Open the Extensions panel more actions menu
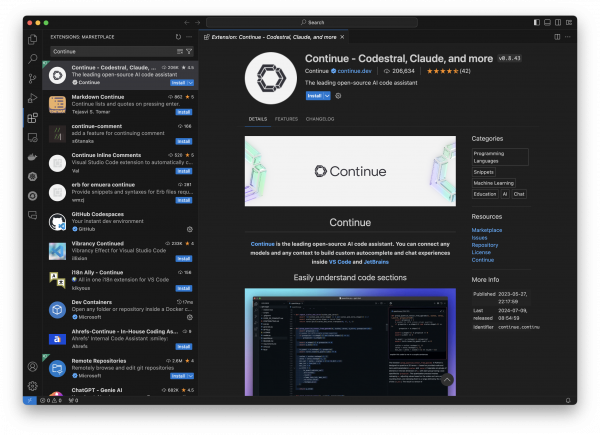 click(190, 36)
